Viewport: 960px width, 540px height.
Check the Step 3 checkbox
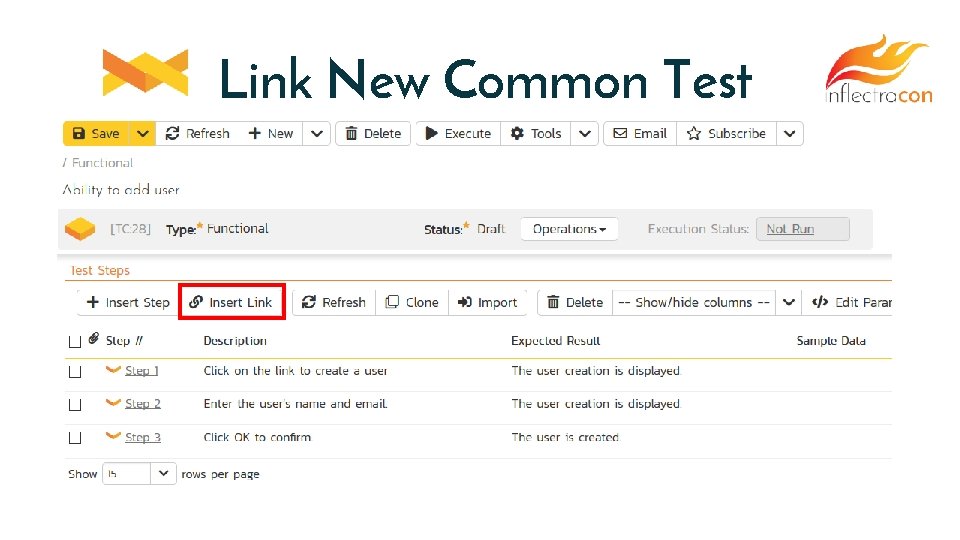[x=75, y=438]
